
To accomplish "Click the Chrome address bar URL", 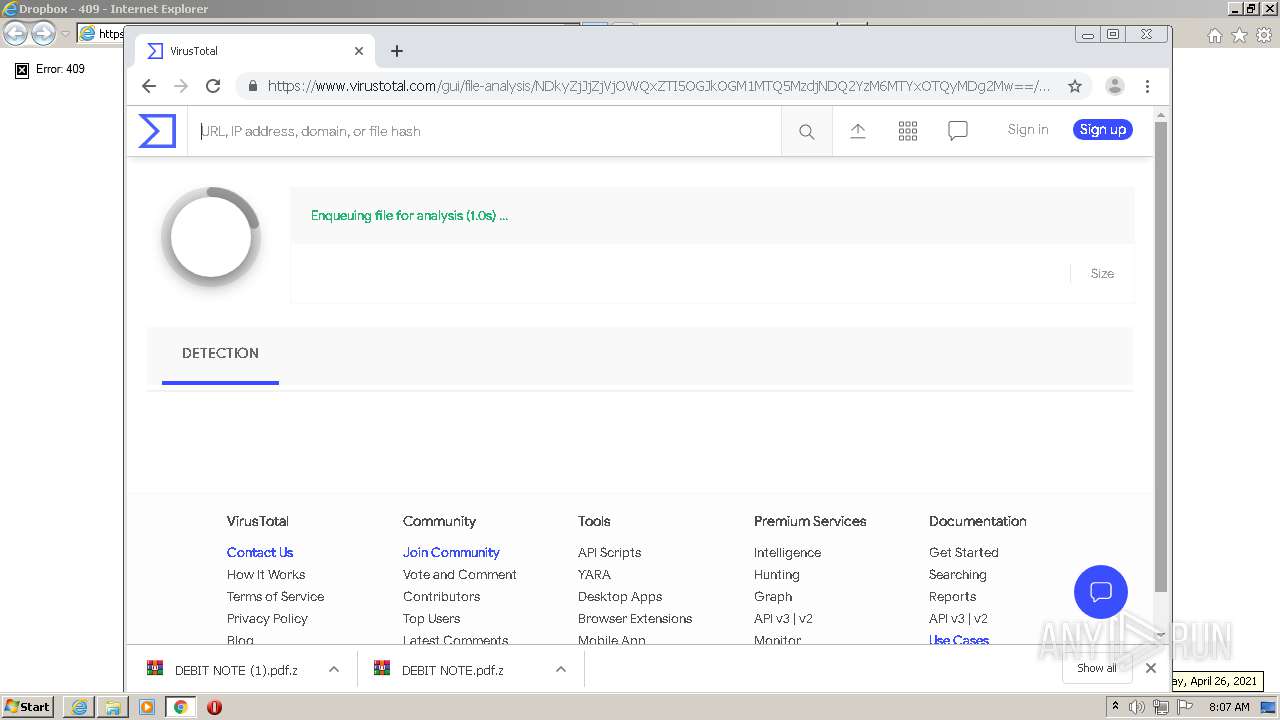I will point(659,86).
